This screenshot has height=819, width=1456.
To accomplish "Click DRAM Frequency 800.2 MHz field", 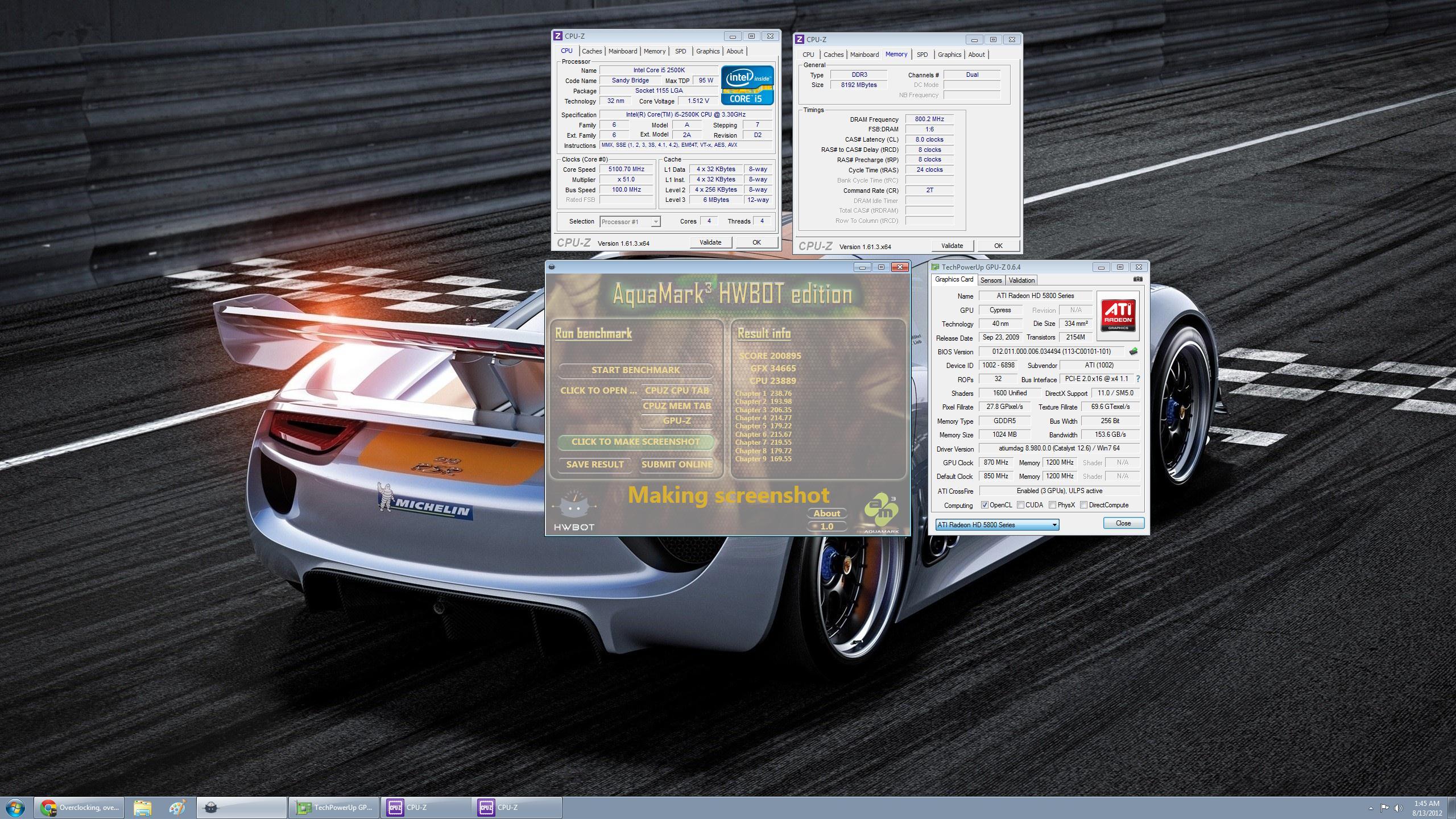I will pos(929,119).
